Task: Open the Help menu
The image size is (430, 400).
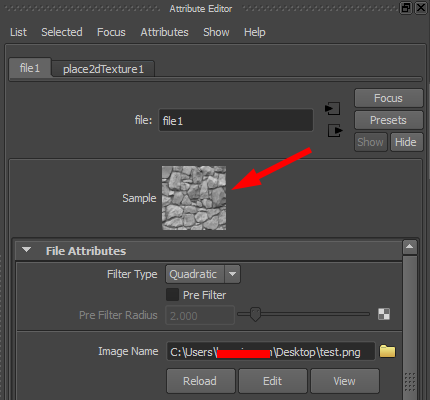Action: pos(255,32)
